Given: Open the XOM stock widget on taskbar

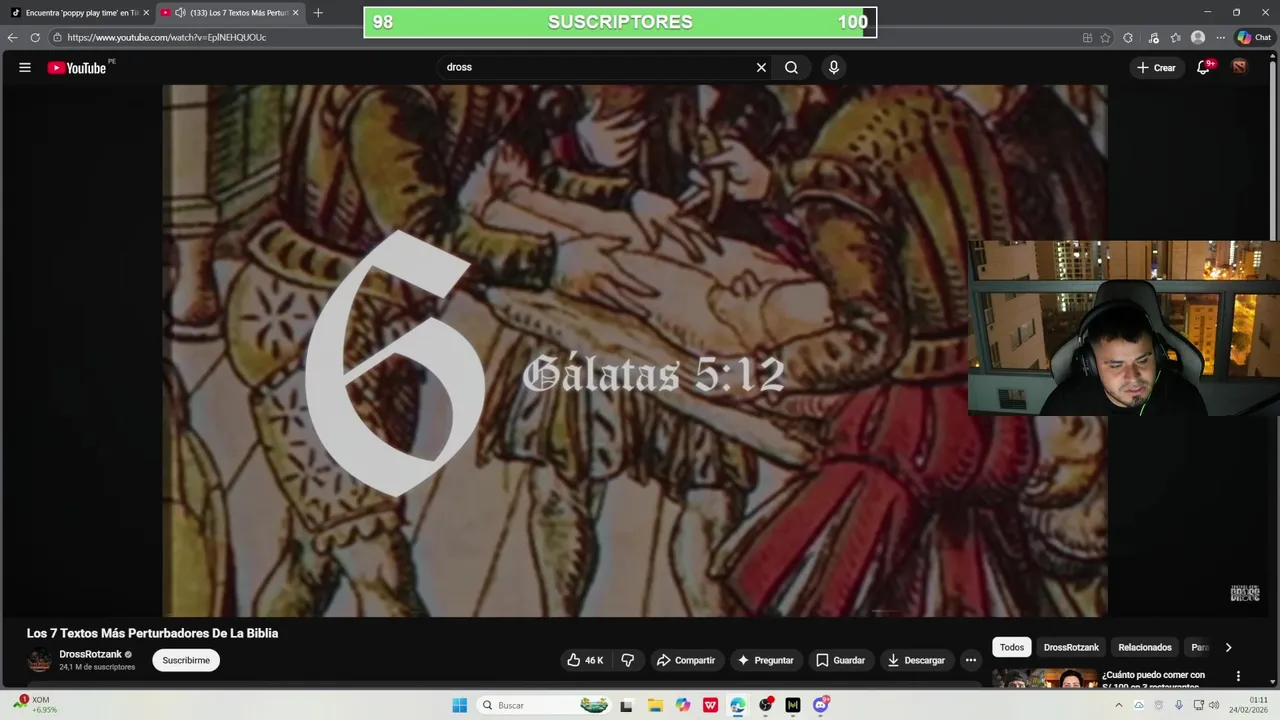Looking at the screenshot, I should (36, 704).
